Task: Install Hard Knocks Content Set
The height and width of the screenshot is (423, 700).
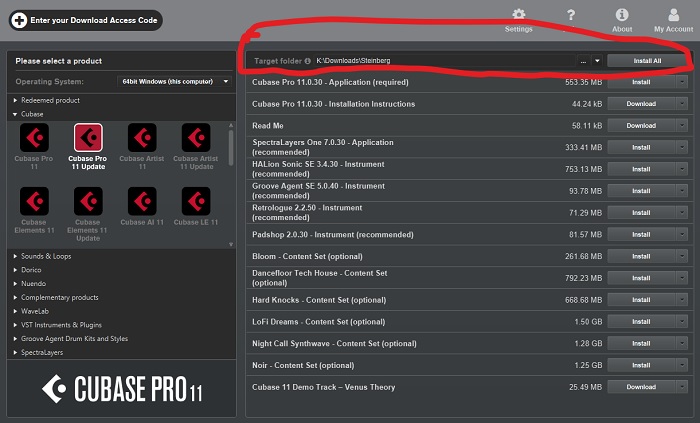Action: (641, 300)
